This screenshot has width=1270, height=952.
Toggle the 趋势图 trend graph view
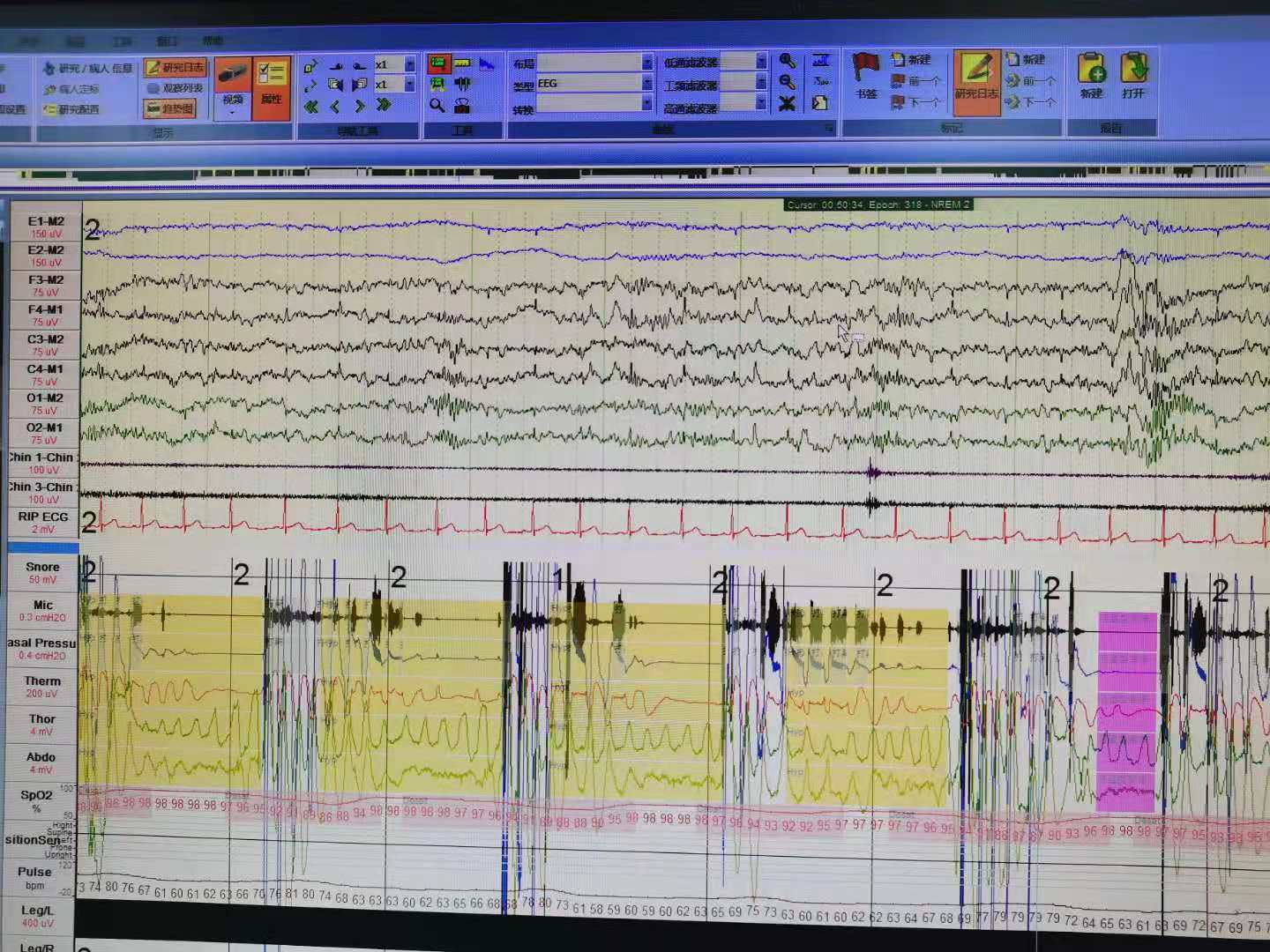tap(170, 108)
